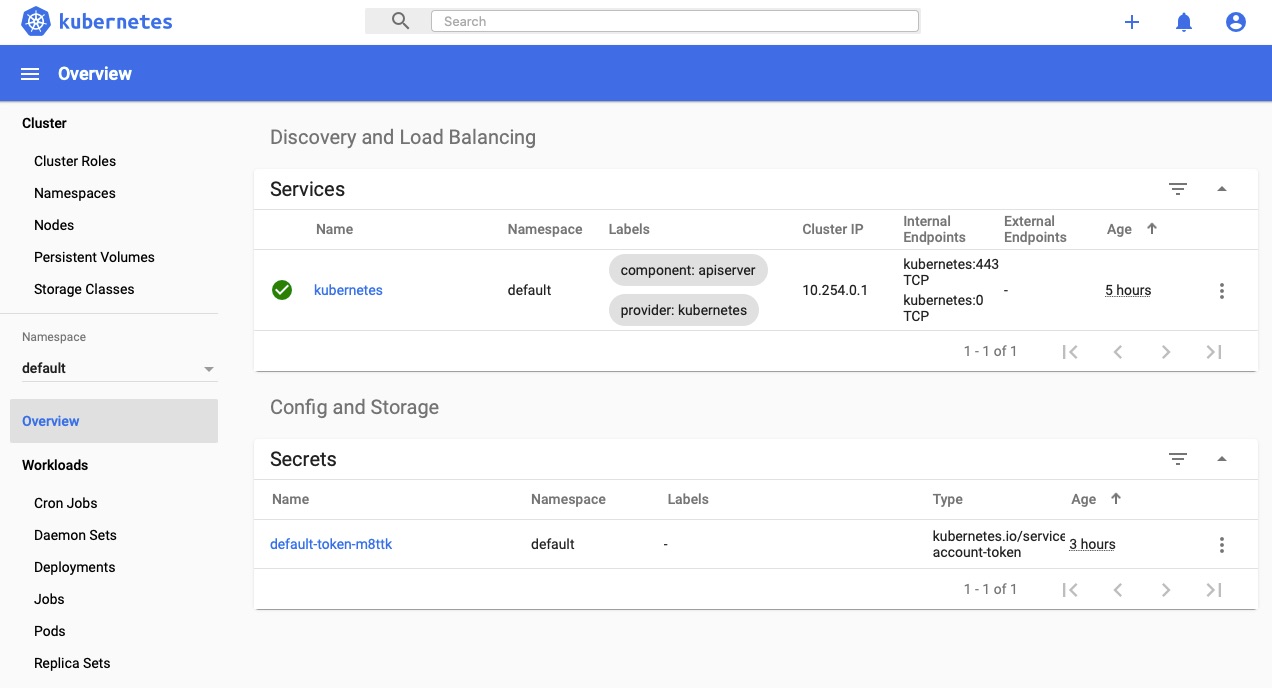Open the create resource plus icon

tap(1131, 21)
